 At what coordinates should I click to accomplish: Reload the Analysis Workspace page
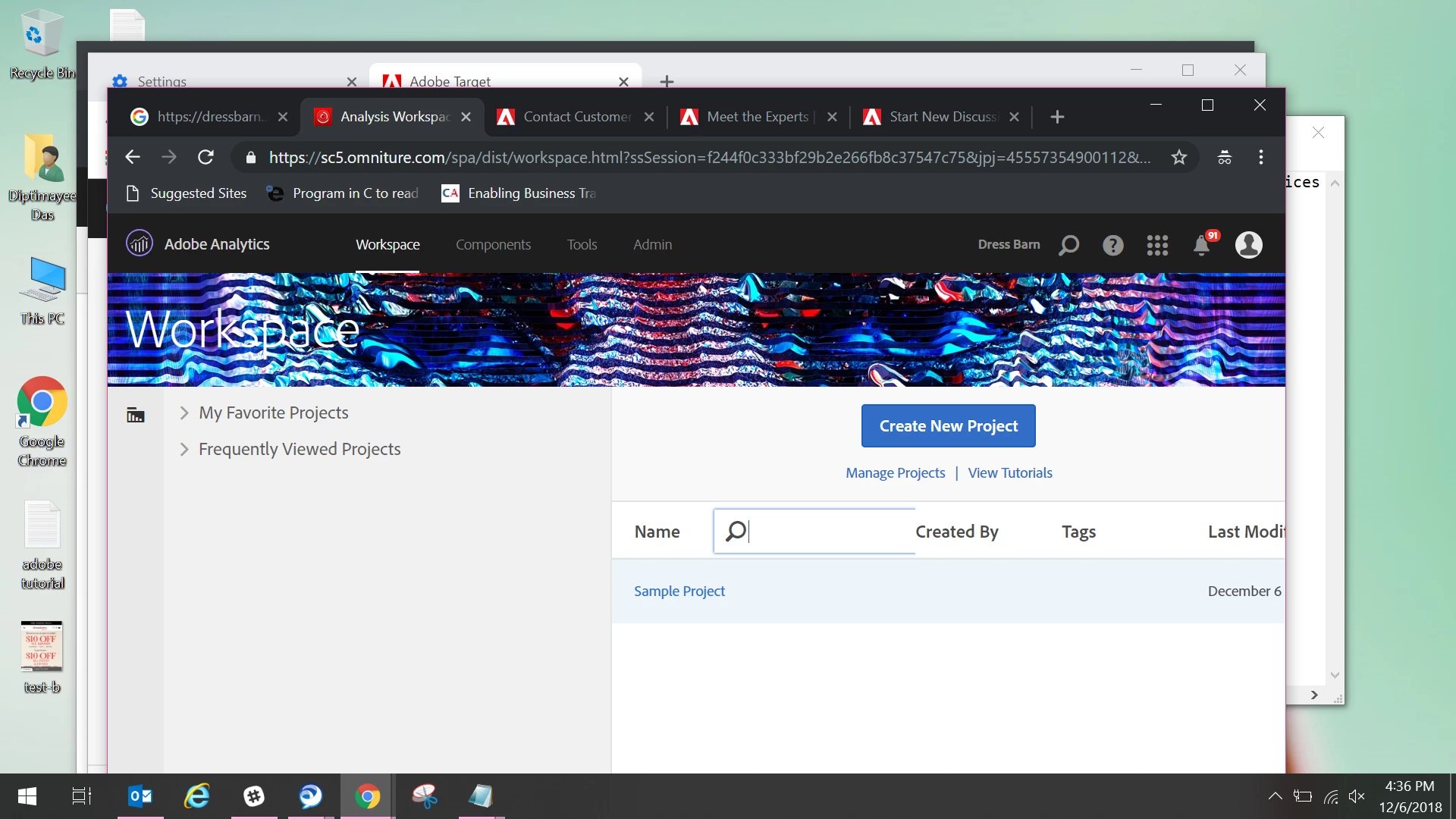point(206,157)
